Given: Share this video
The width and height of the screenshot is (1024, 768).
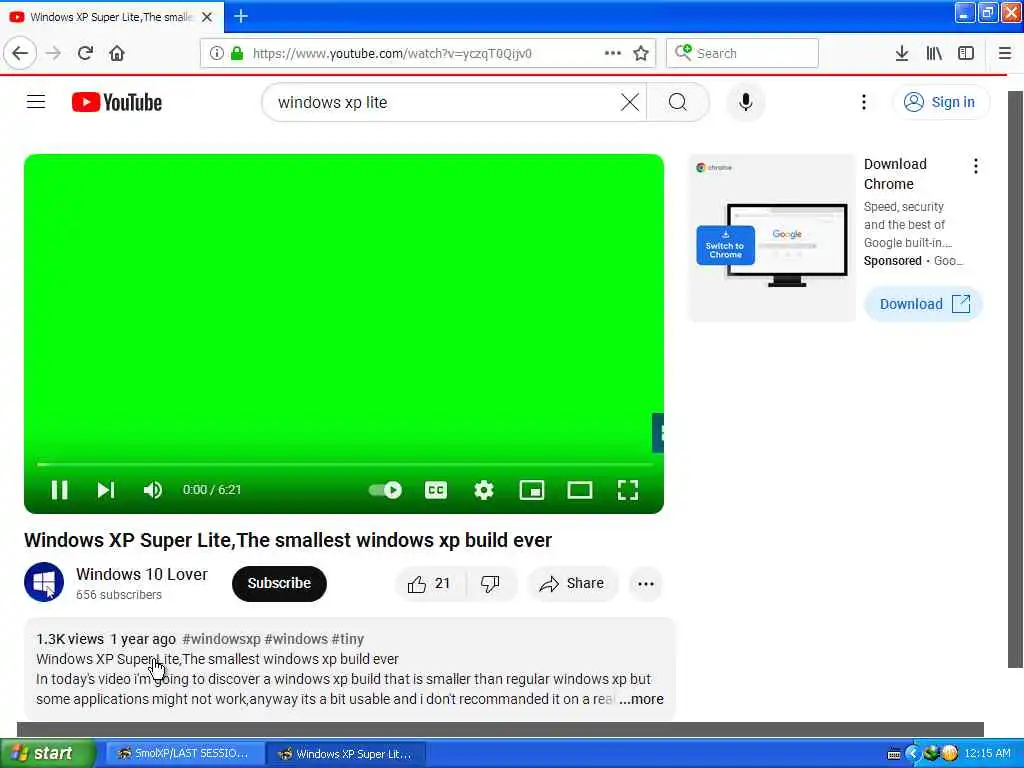Looking at the screenshot, I should [x=571, y=583].
